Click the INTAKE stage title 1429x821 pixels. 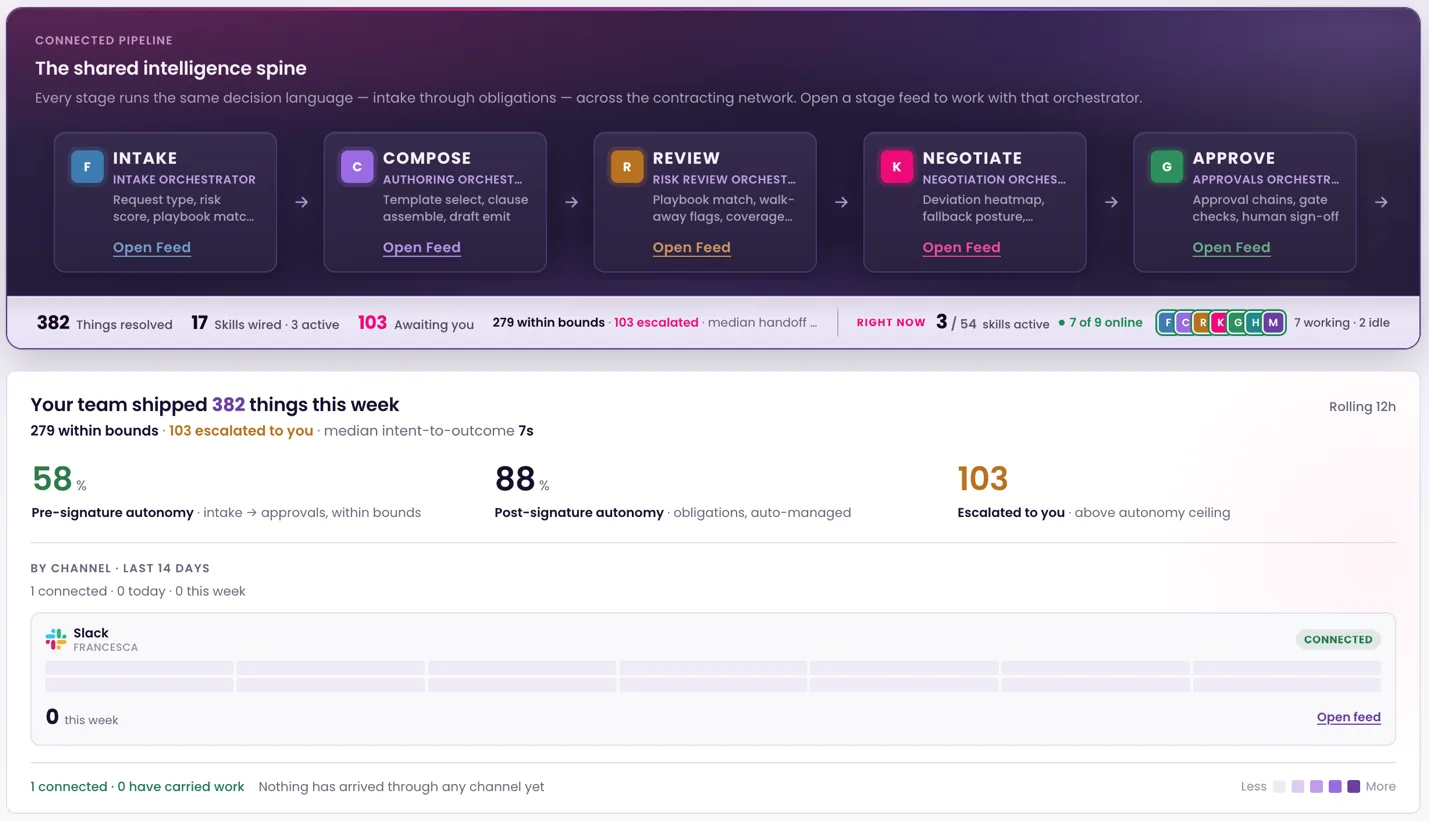(145, 158)
